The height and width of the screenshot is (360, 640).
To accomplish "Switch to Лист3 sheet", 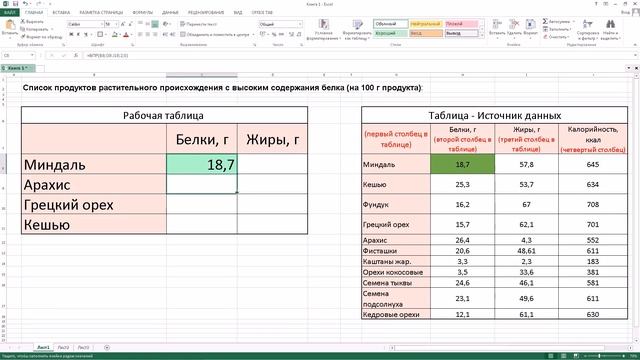I will coord(83,347).
